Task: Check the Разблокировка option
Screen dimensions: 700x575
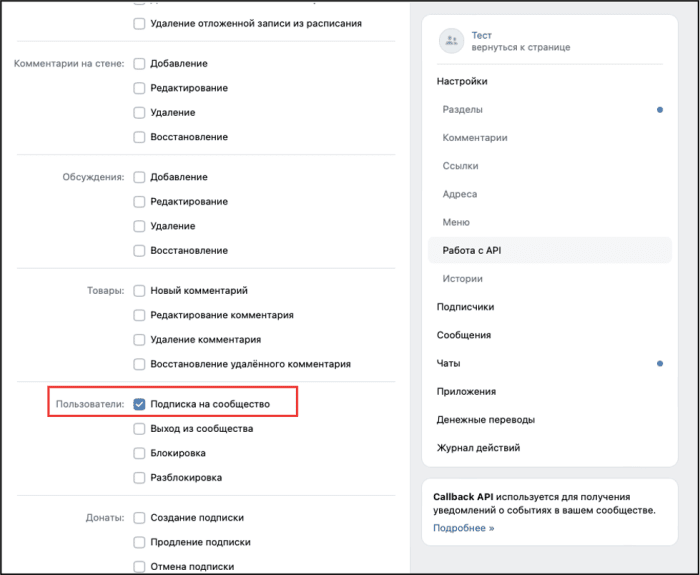Action: 139,478
